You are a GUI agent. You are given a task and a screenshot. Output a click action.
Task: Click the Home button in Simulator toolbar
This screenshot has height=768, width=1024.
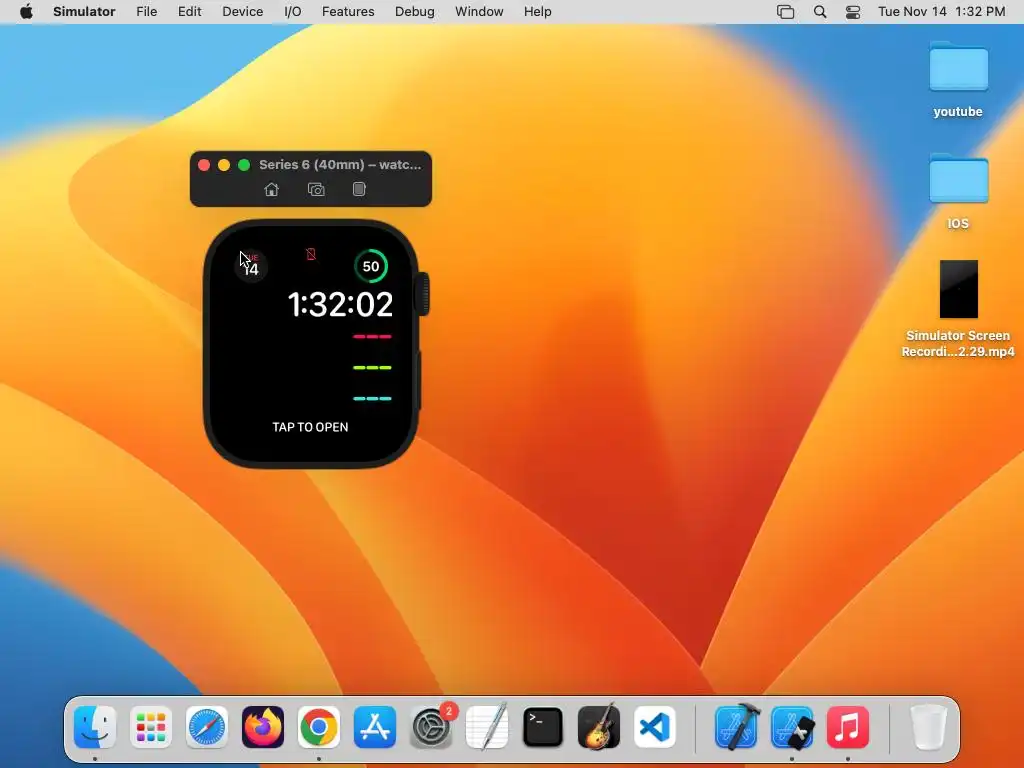(x=271, y=189)
